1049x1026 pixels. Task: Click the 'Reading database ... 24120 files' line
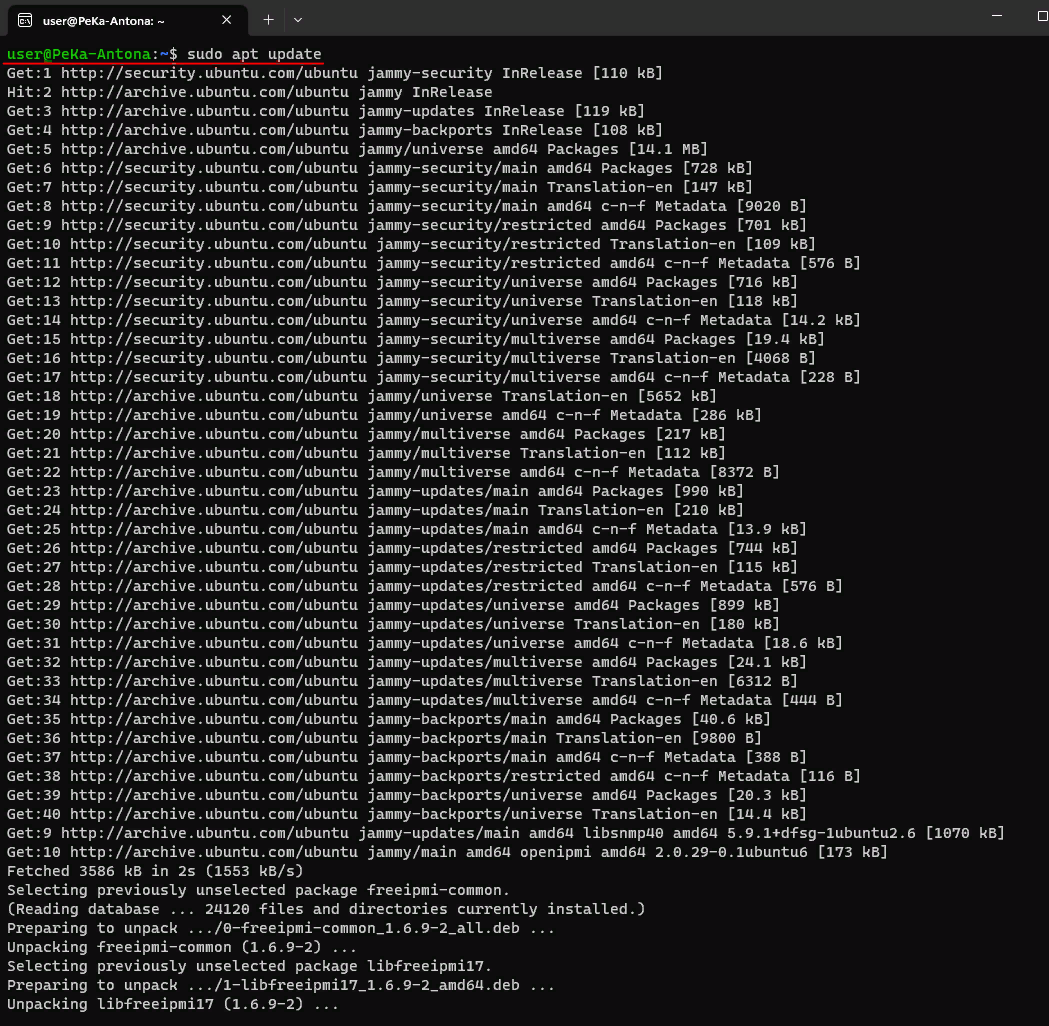pyautogui.click(x=326, y=909)
